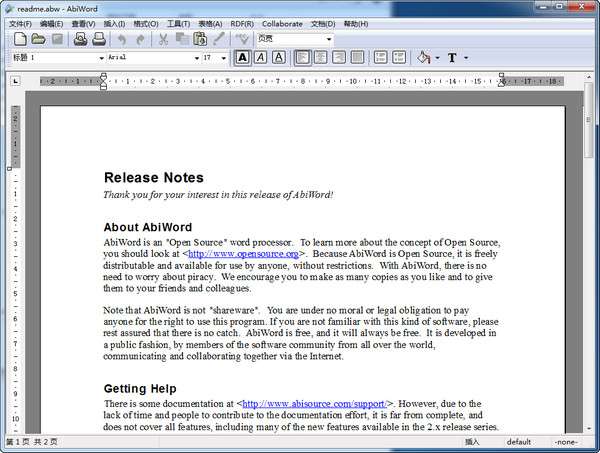Open the 表格(A) menu
Viewport: 600px width, 453px height.
coord(210,24)
